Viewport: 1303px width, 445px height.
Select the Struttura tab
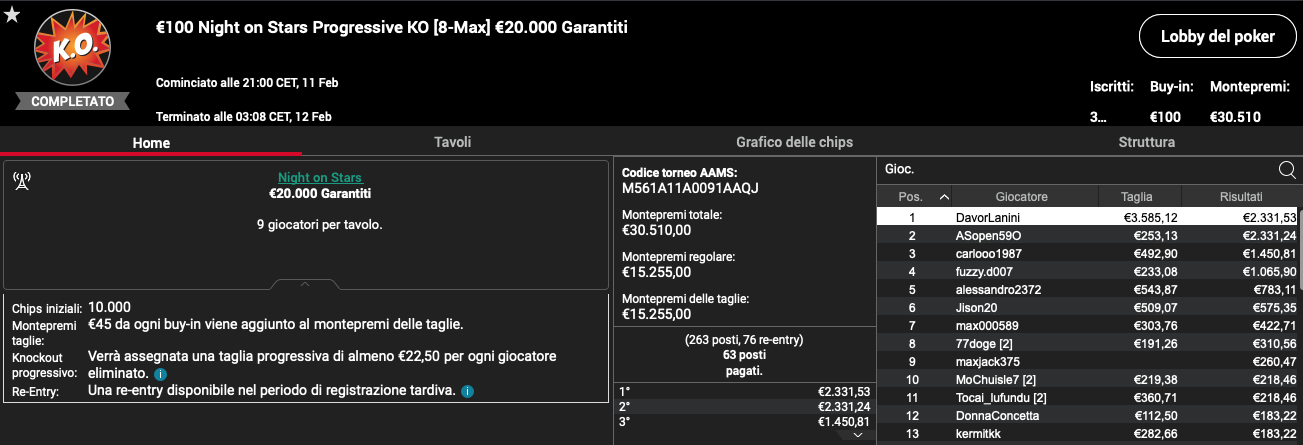click(1146, 142)
